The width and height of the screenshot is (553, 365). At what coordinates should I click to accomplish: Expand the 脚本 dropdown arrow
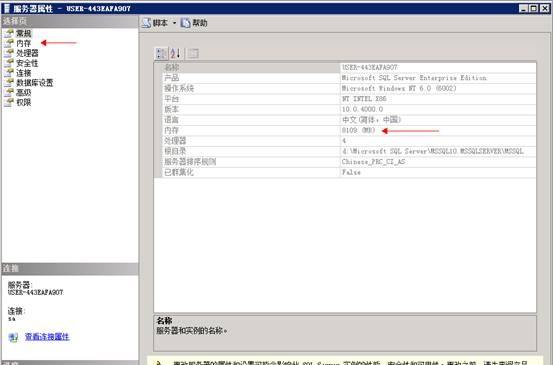174,23
